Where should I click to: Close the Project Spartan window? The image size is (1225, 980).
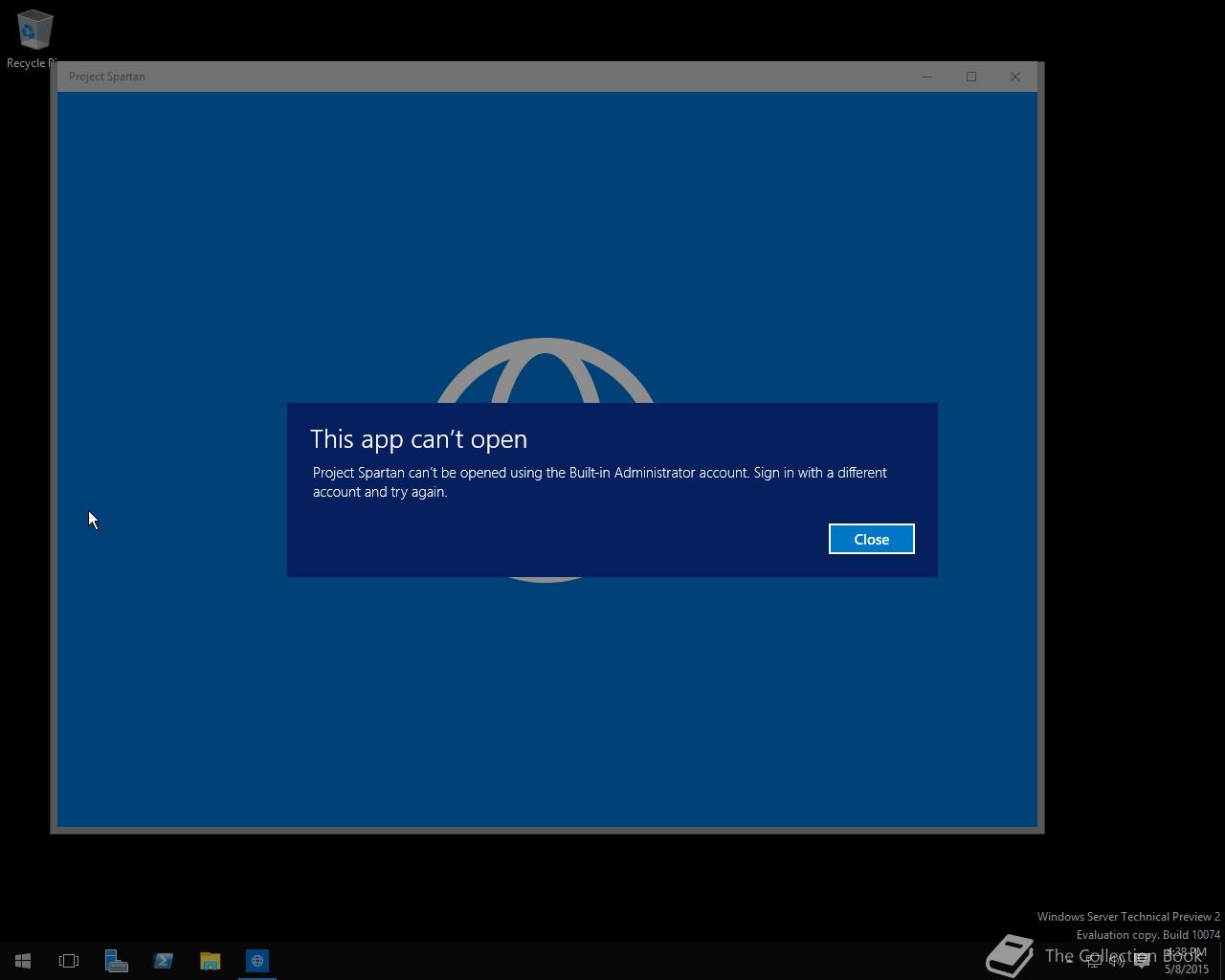click(x=1015, y=77)
